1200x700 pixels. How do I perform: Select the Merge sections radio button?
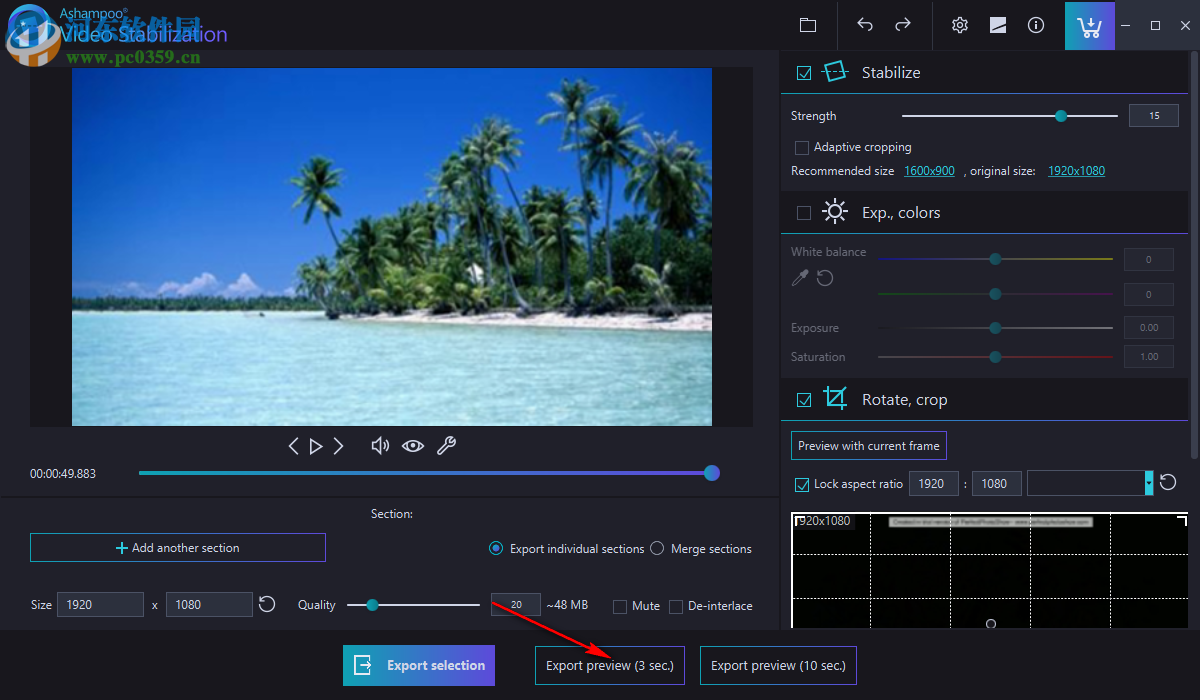pos(657,548)
